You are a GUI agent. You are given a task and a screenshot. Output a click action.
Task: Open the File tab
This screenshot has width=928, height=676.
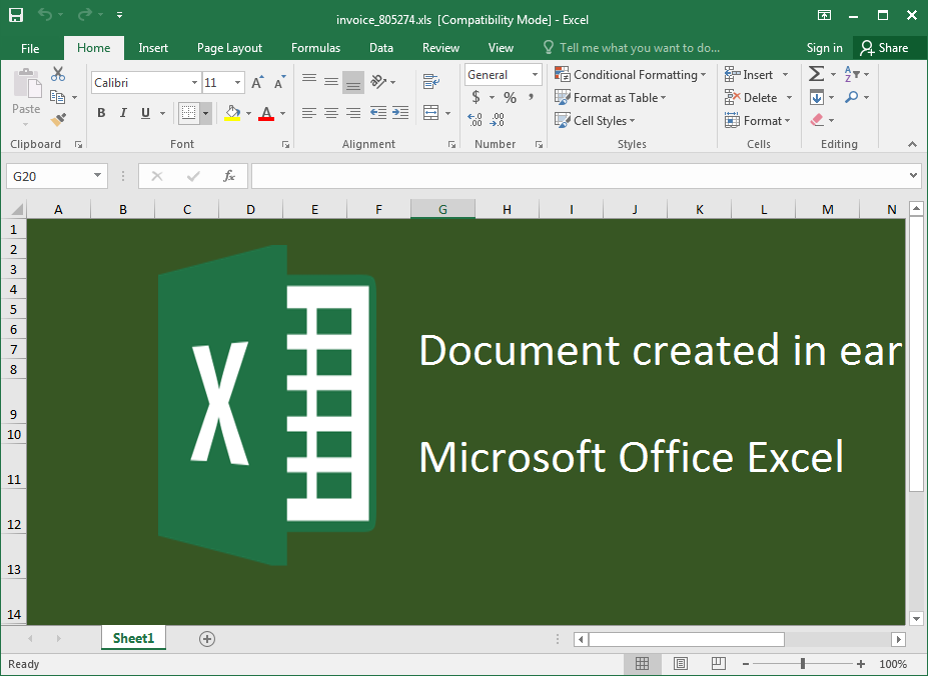point(30,48)
